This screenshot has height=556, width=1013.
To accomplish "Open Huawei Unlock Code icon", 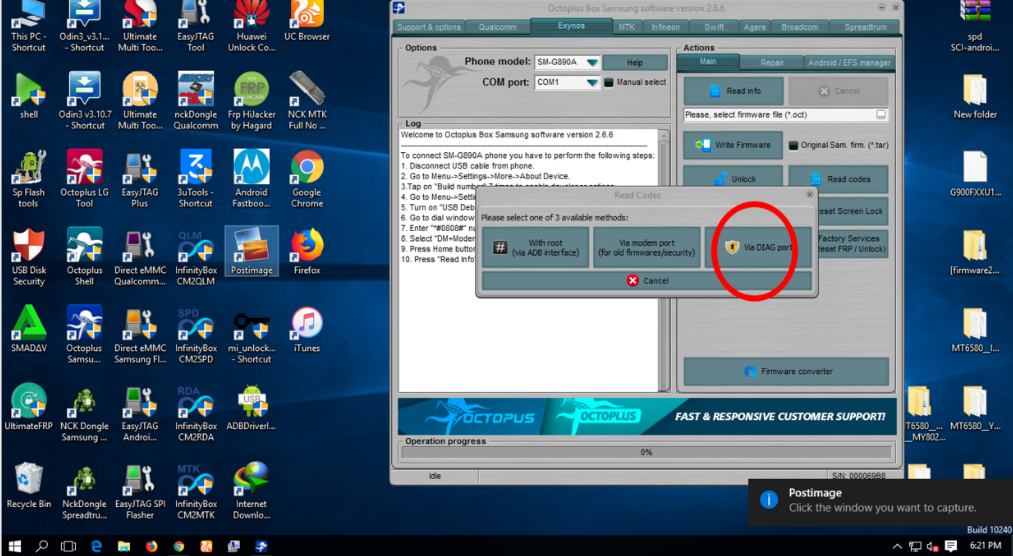I will 251,25.
